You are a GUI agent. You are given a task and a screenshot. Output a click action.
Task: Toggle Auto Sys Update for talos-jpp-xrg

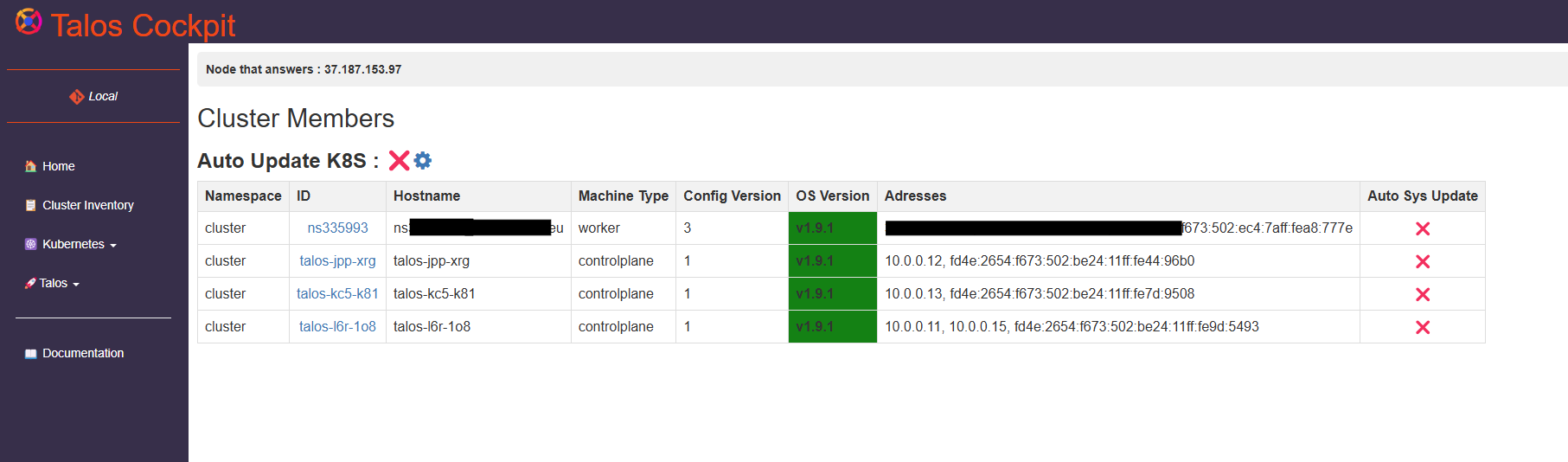tap(1423, 261)
